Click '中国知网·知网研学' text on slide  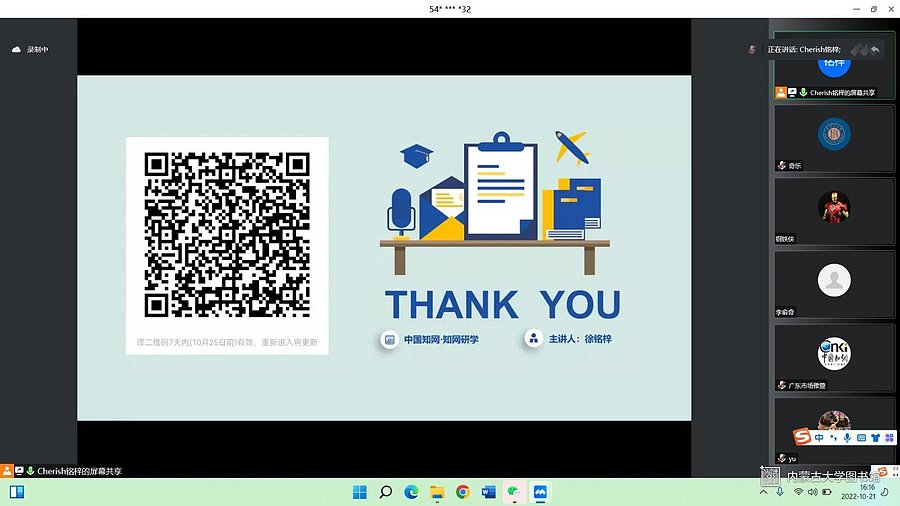[441, 340]
